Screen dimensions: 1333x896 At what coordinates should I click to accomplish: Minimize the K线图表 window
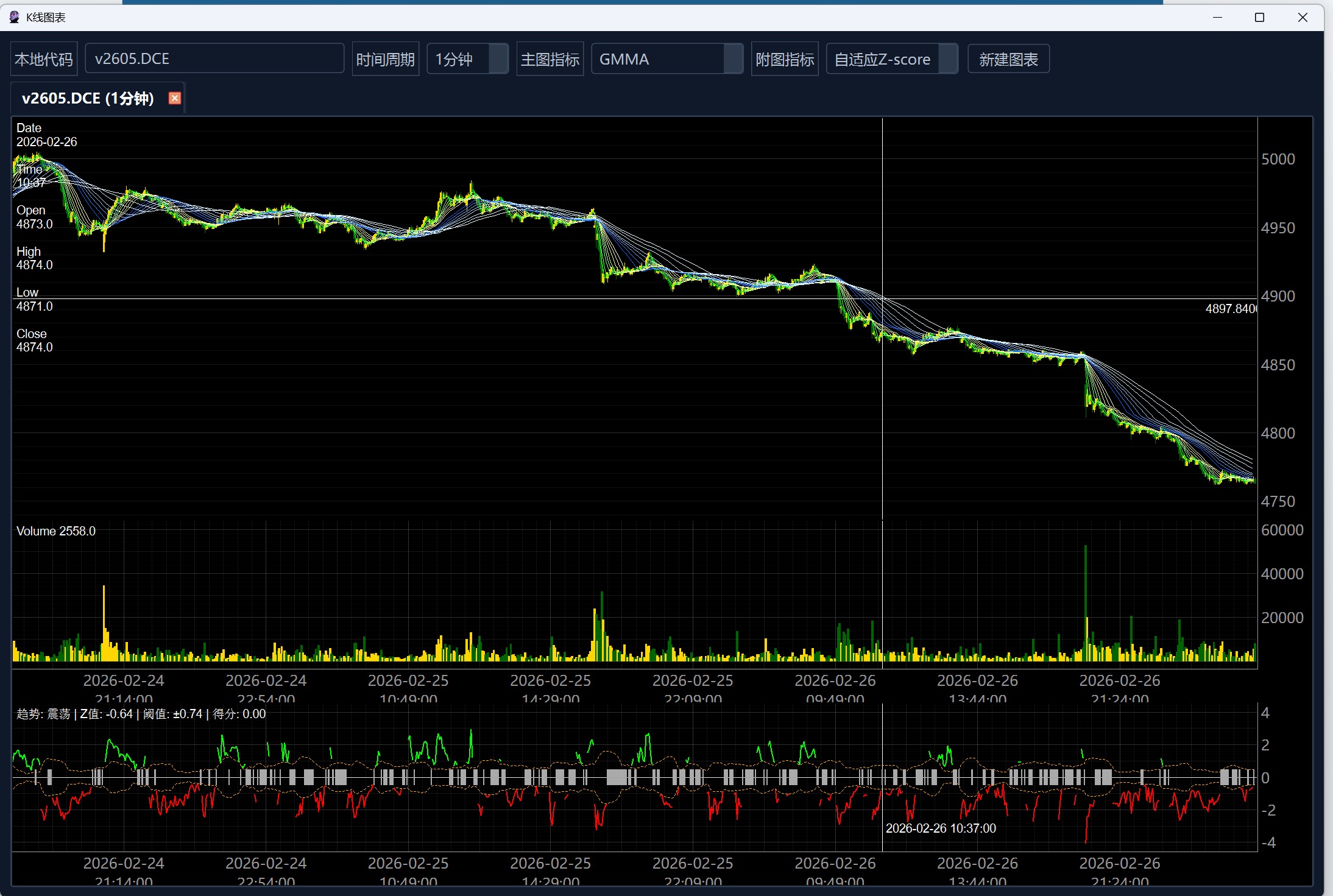click(x=1217, y=17)
